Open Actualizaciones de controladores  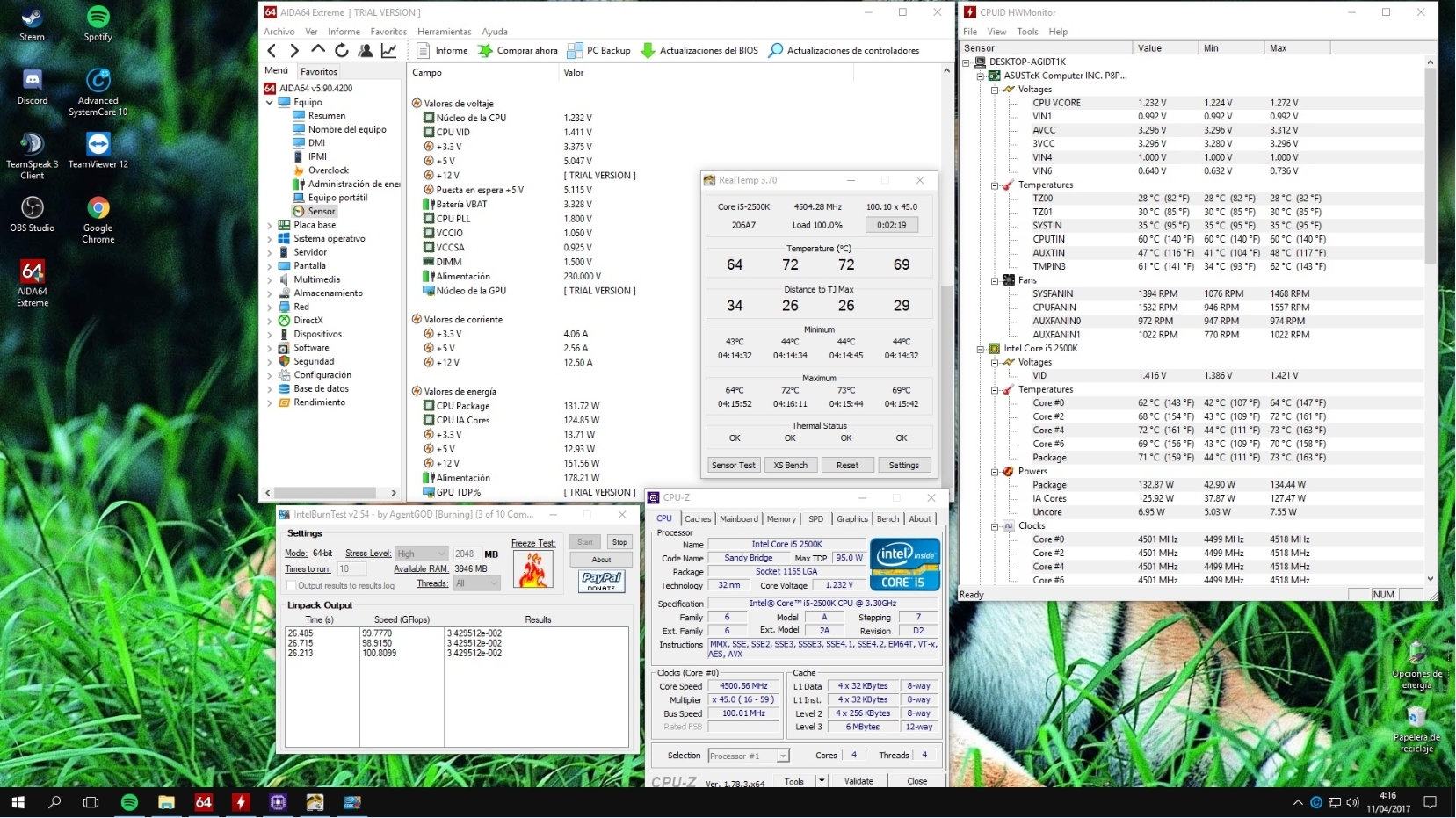[844, 50]
